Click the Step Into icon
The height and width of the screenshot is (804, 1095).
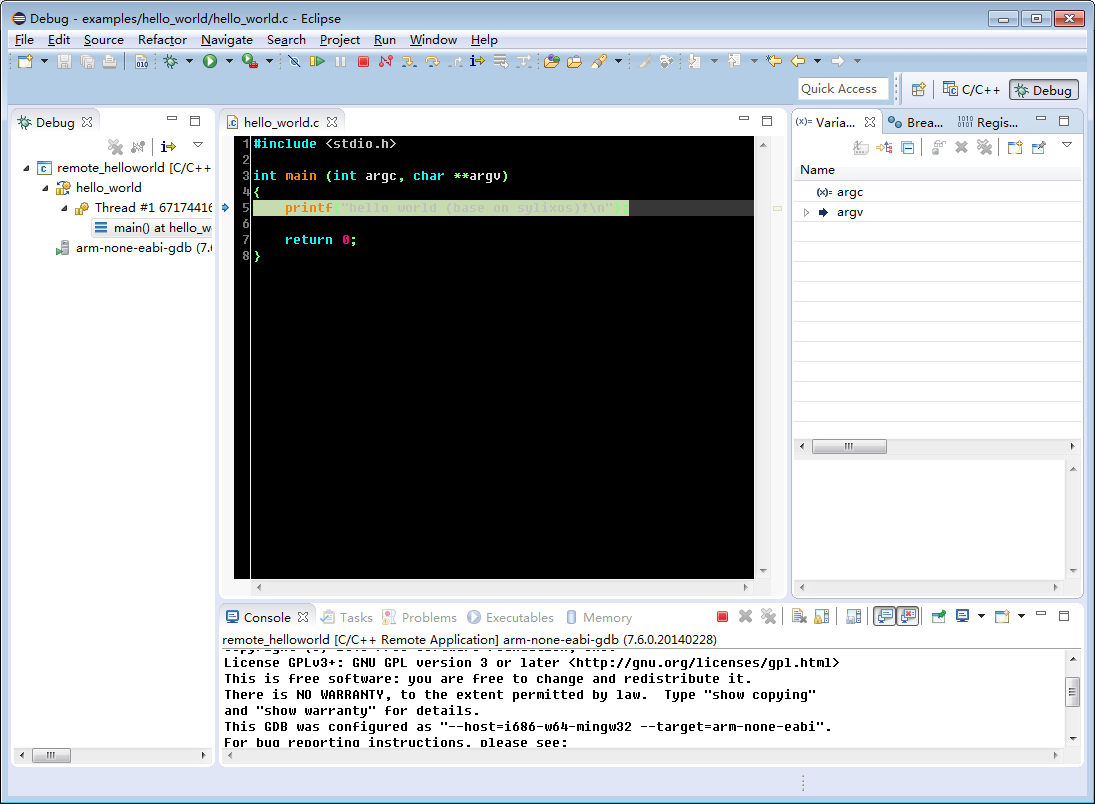409,61
